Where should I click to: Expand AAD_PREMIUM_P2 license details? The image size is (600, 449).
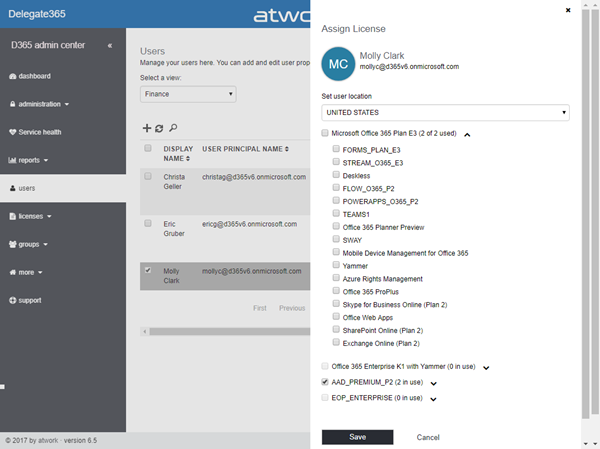point(434,384)
